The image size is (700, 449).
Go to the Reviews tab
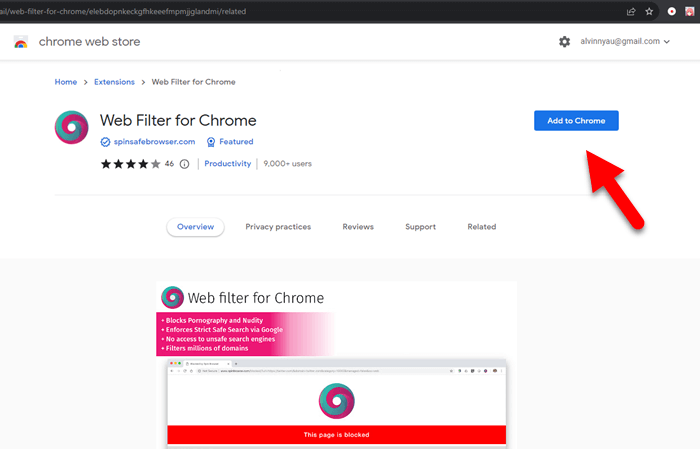coord(358,227)
